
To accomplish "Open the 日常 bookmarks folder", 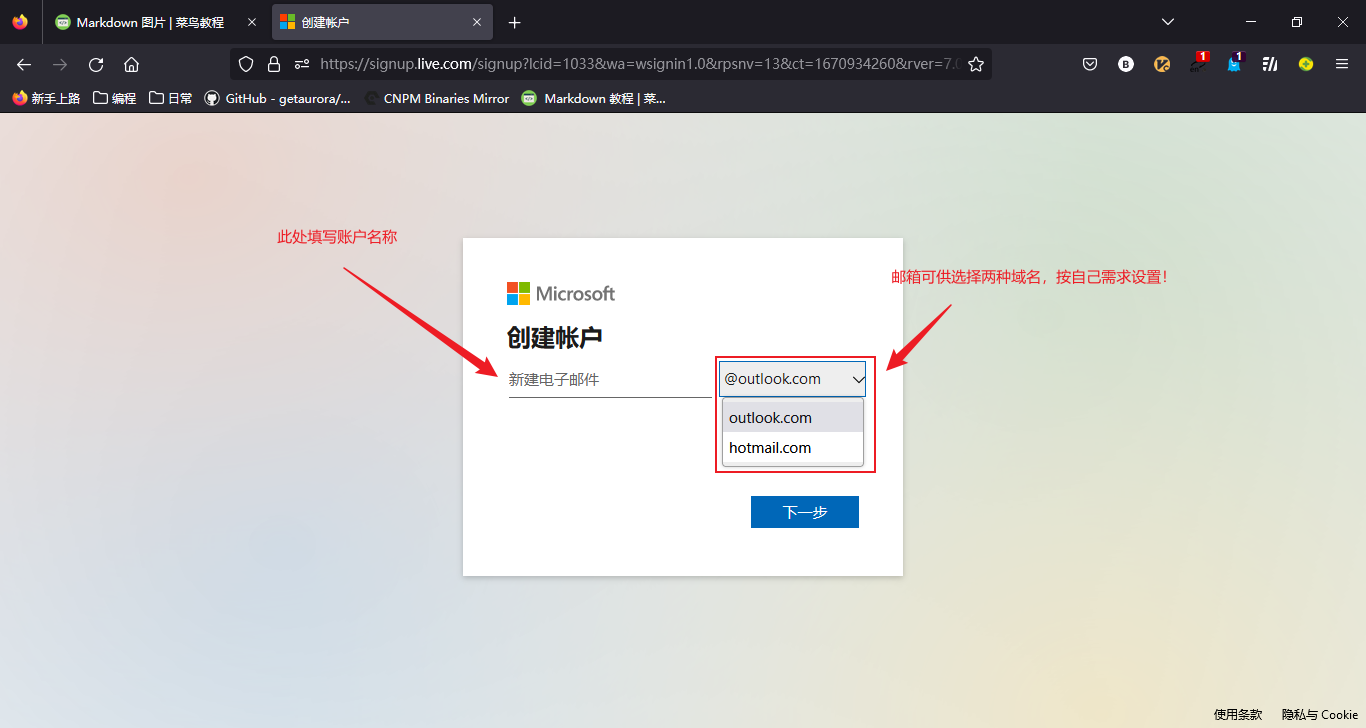I will point(170,98).
